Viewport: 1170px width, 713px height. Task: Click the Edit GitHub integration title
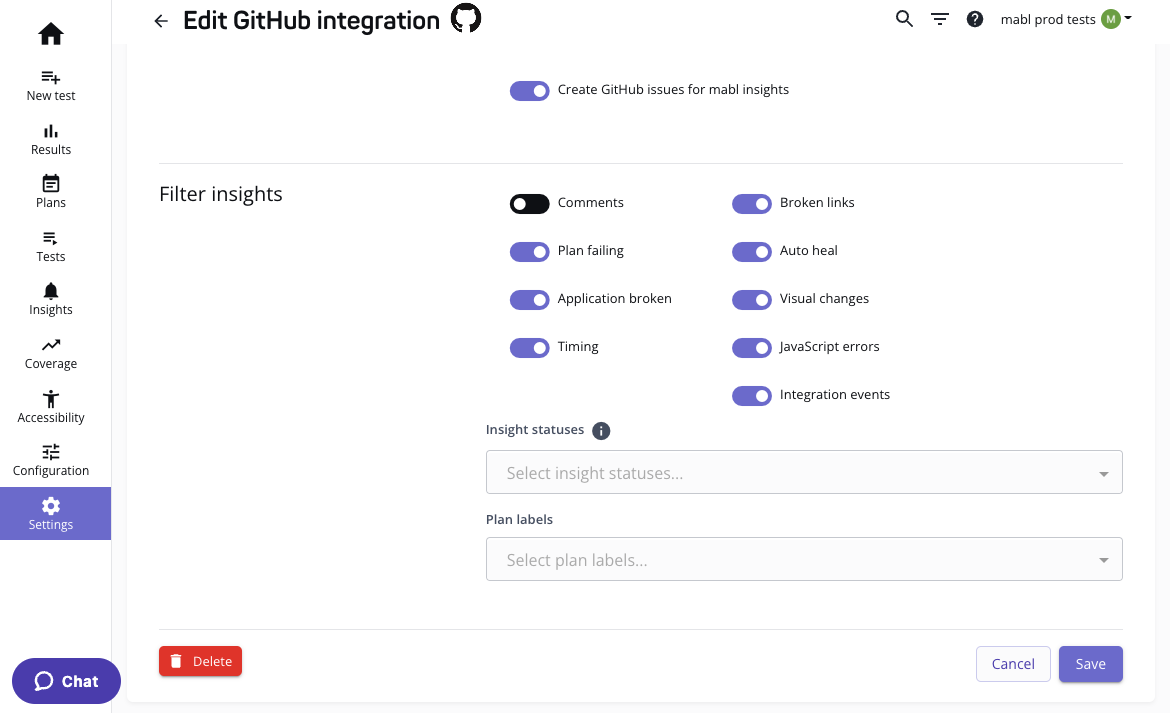311,20
